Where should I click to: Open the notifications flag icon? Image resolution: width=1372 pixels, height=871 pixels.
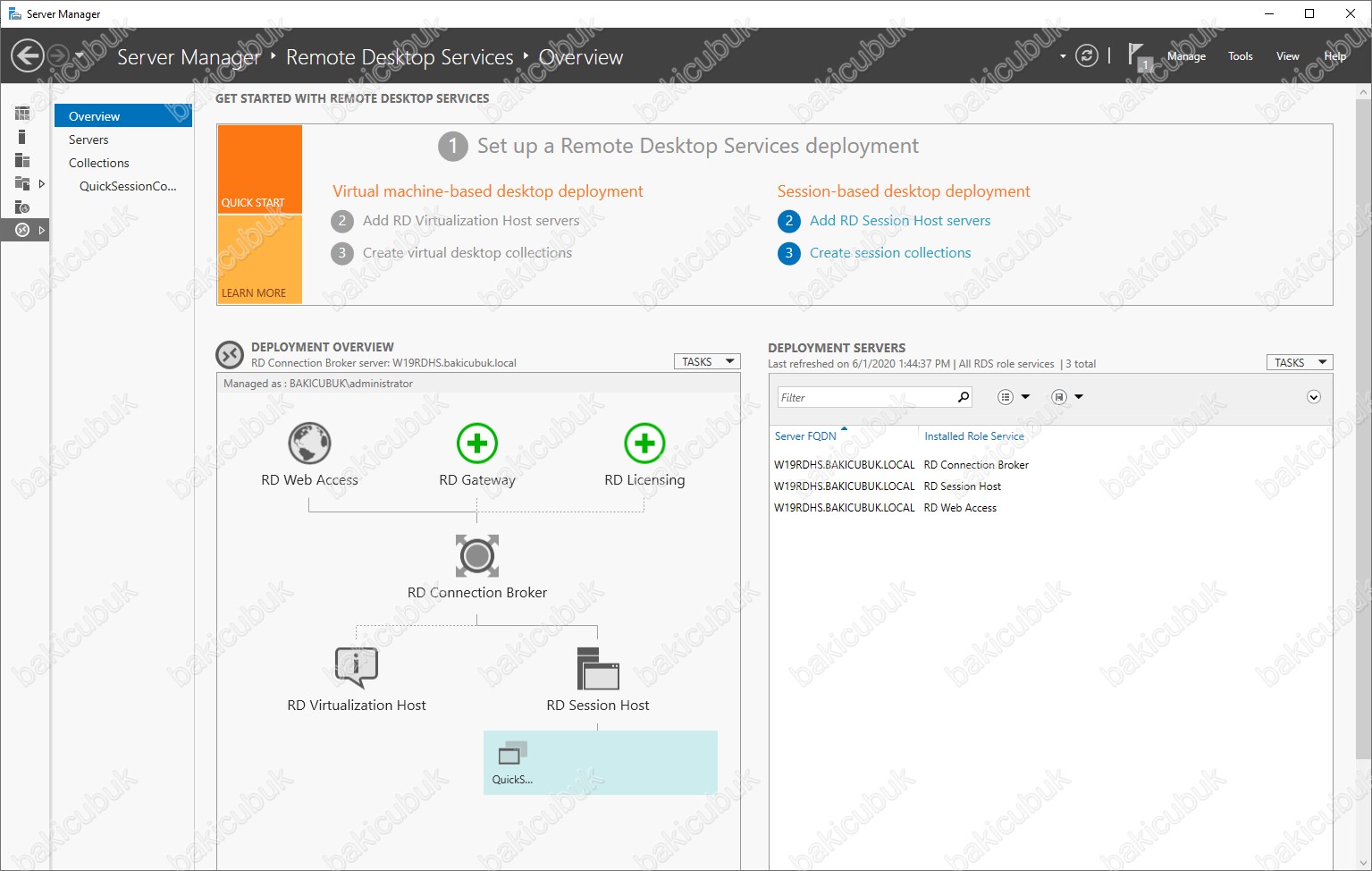(x=1139, y=56)
